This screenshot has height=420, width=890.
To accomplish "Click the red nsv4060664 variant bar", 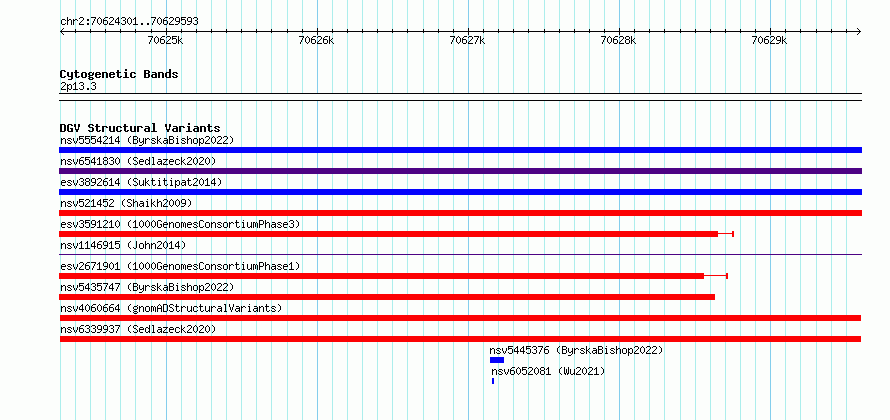I will pyautogui.click(x=460, y=318).
